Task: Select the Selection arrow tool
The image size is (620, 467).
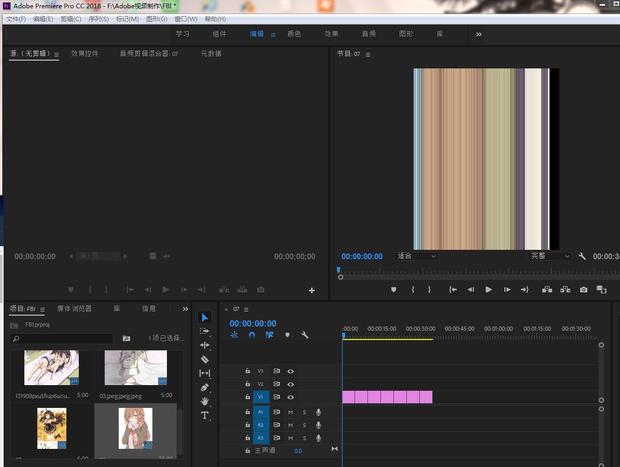Action: 205,317
